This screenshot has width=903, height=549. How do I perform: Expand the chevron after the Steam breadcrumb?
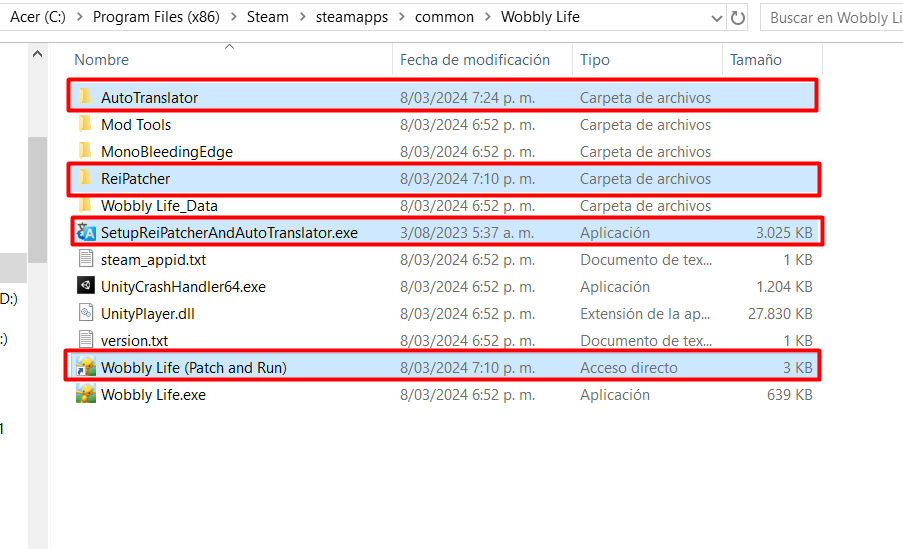click(302, 17)
